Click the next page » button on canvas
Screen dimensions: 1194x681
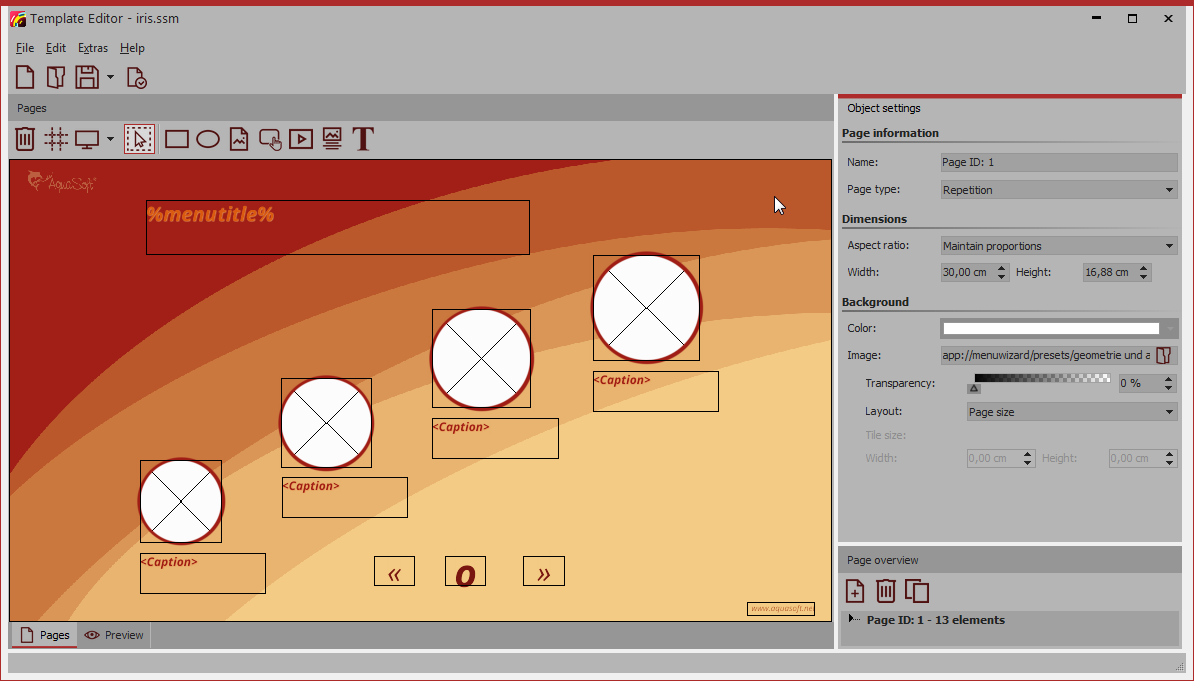click(x=544, y=572)
